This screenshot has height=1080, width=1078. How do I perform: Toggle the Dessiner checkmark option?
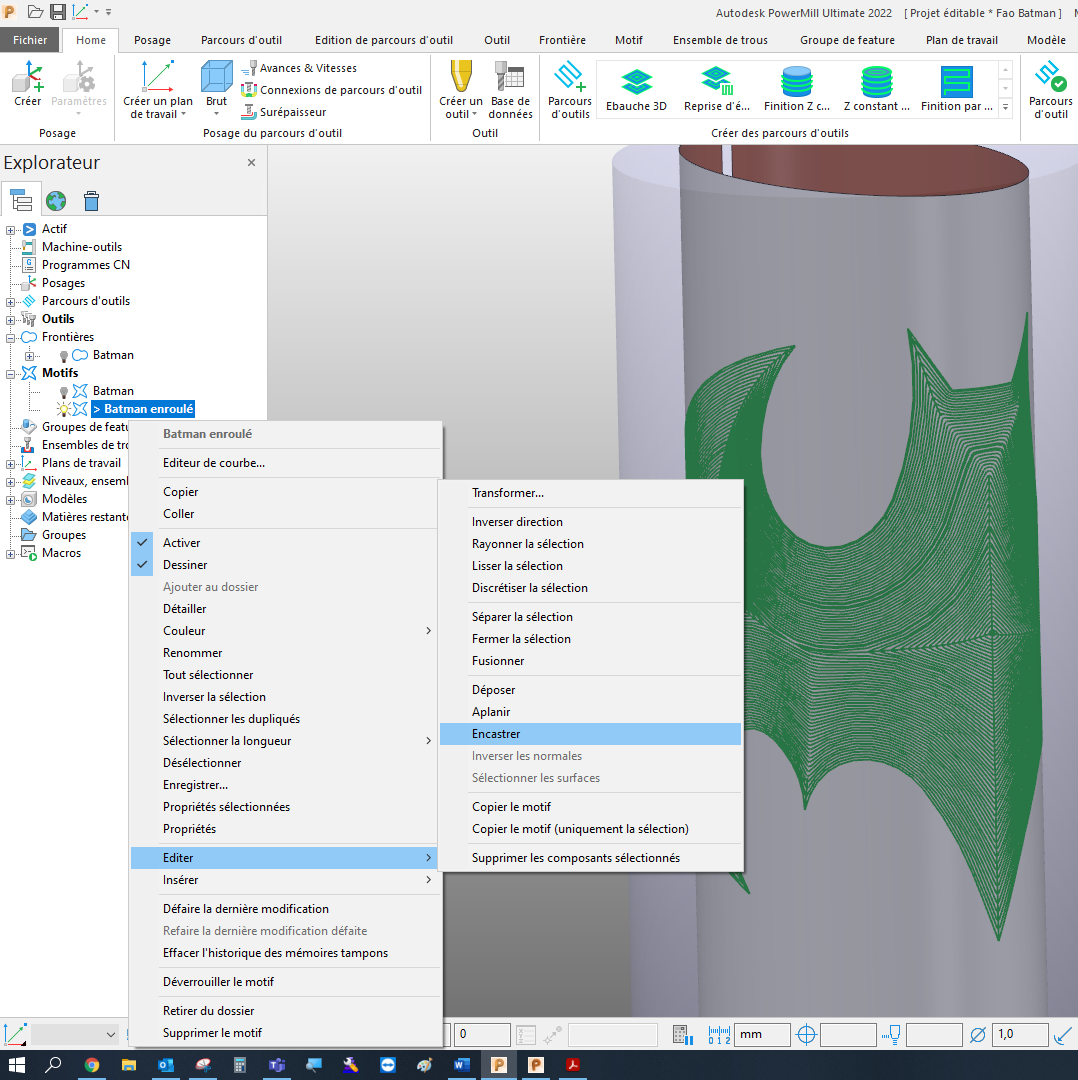(x=185, y=565)
